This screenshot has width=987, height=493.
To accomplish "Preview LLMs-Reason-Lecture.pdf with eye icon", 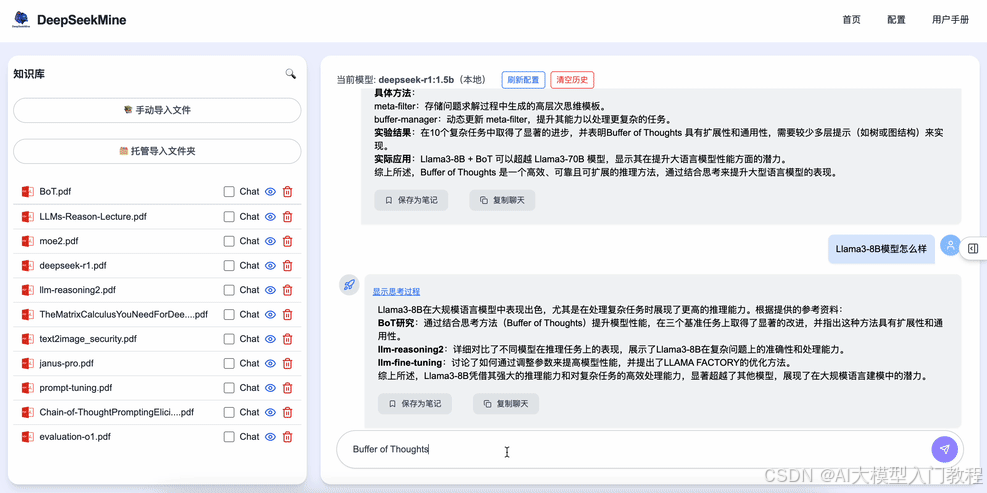I will 271,217.
